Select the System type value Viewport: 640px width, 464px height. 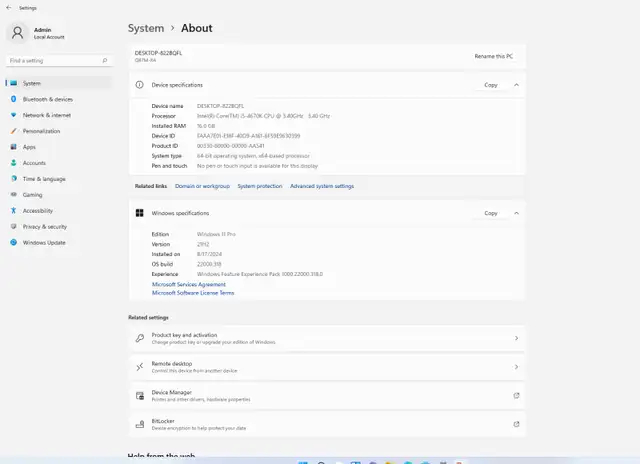(x=253, y=156)
